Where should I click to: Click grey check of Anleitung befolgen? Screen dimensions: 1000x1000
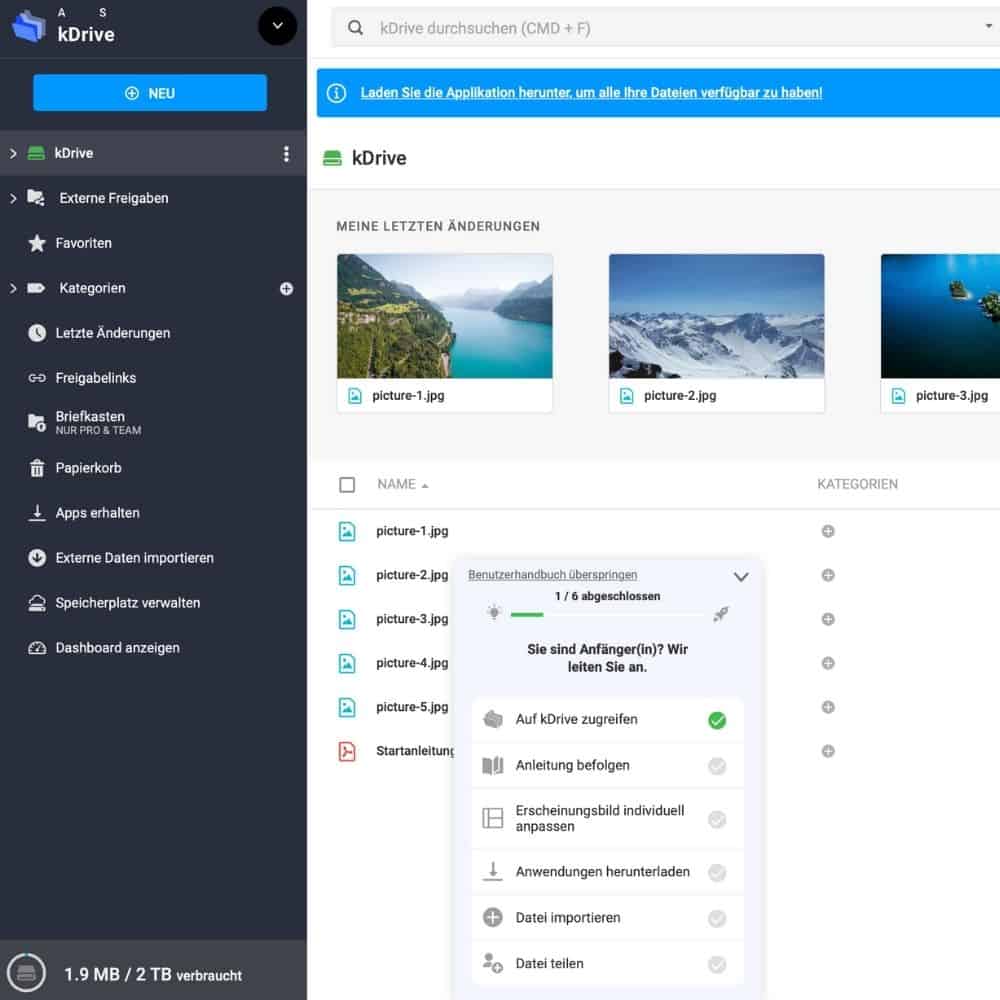717,766
